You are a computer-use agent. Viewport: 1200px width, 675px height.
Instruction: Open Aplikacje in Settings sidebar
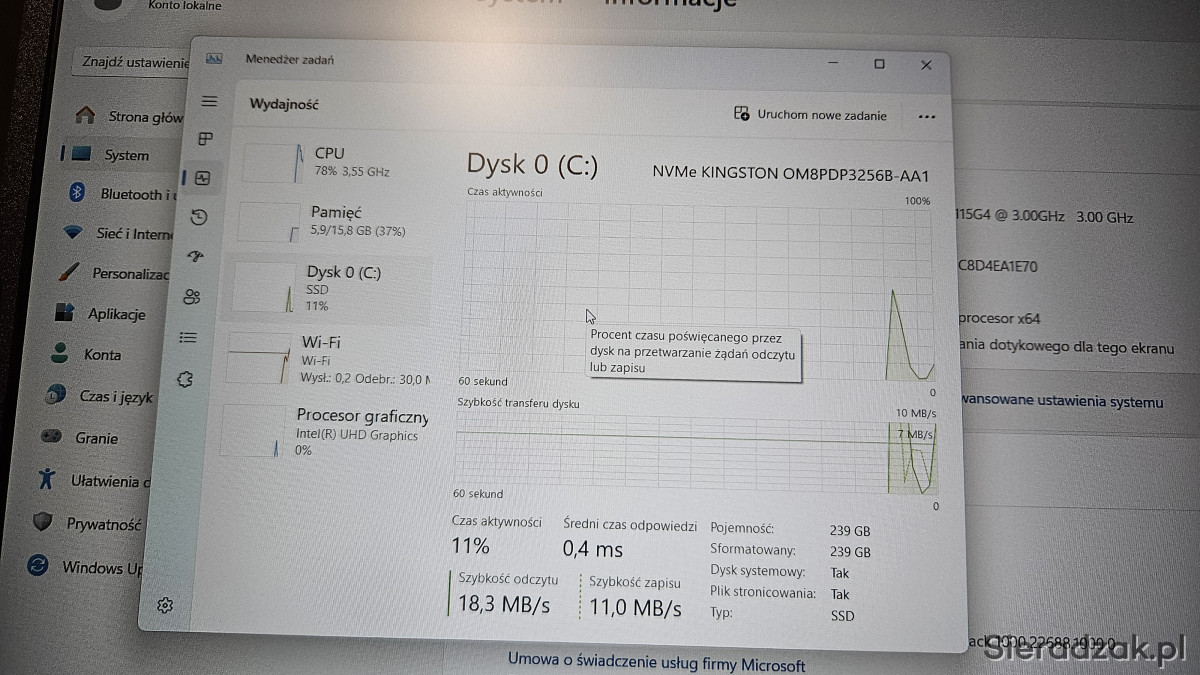(115, 314)
